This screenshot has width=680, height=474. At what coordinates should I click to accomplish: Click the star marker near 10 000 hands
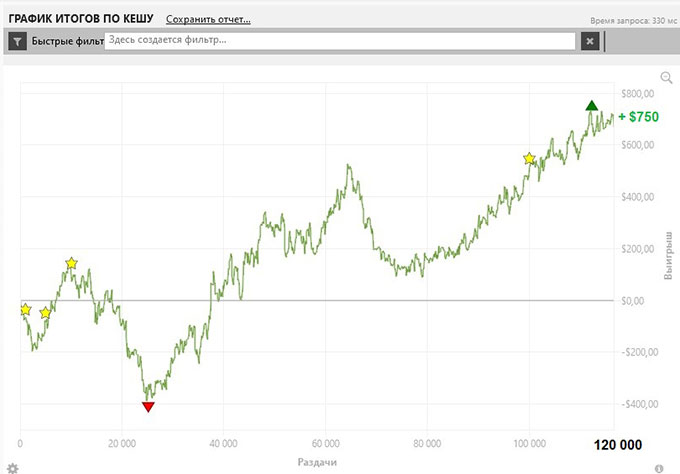click(x=71, y=264)
